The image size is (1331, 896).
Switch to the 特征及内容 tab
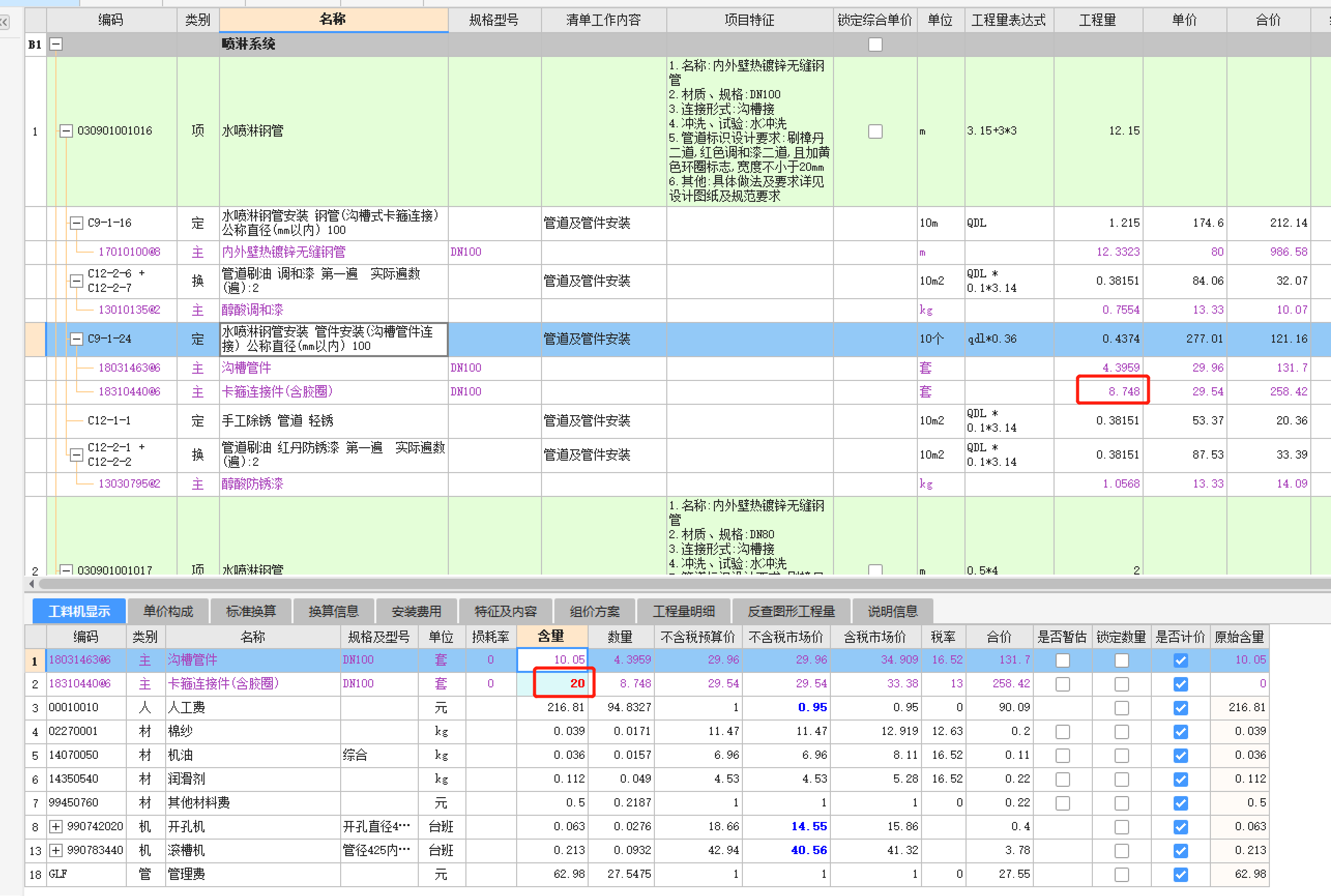click(x=505, y=611)
